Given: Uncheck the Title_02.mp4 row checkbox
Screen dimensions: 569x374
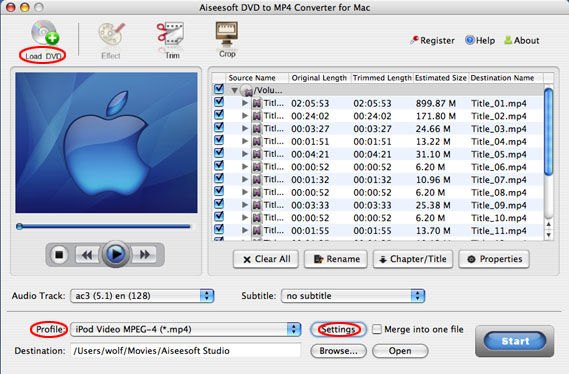Looking at the screenshot, I should click(x=219, y=115).
